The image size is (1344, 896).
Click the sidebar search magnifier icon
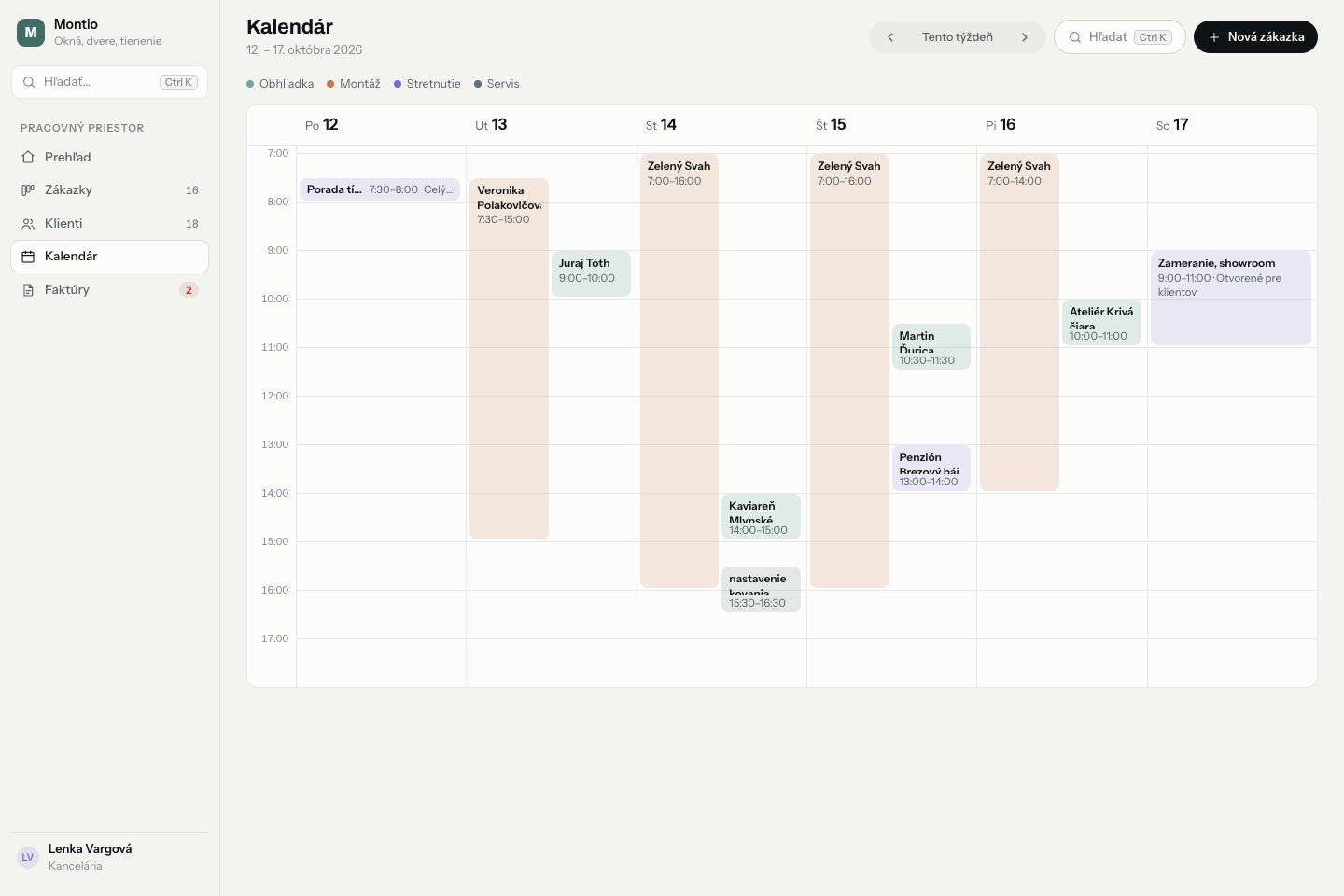coord(29,82)
